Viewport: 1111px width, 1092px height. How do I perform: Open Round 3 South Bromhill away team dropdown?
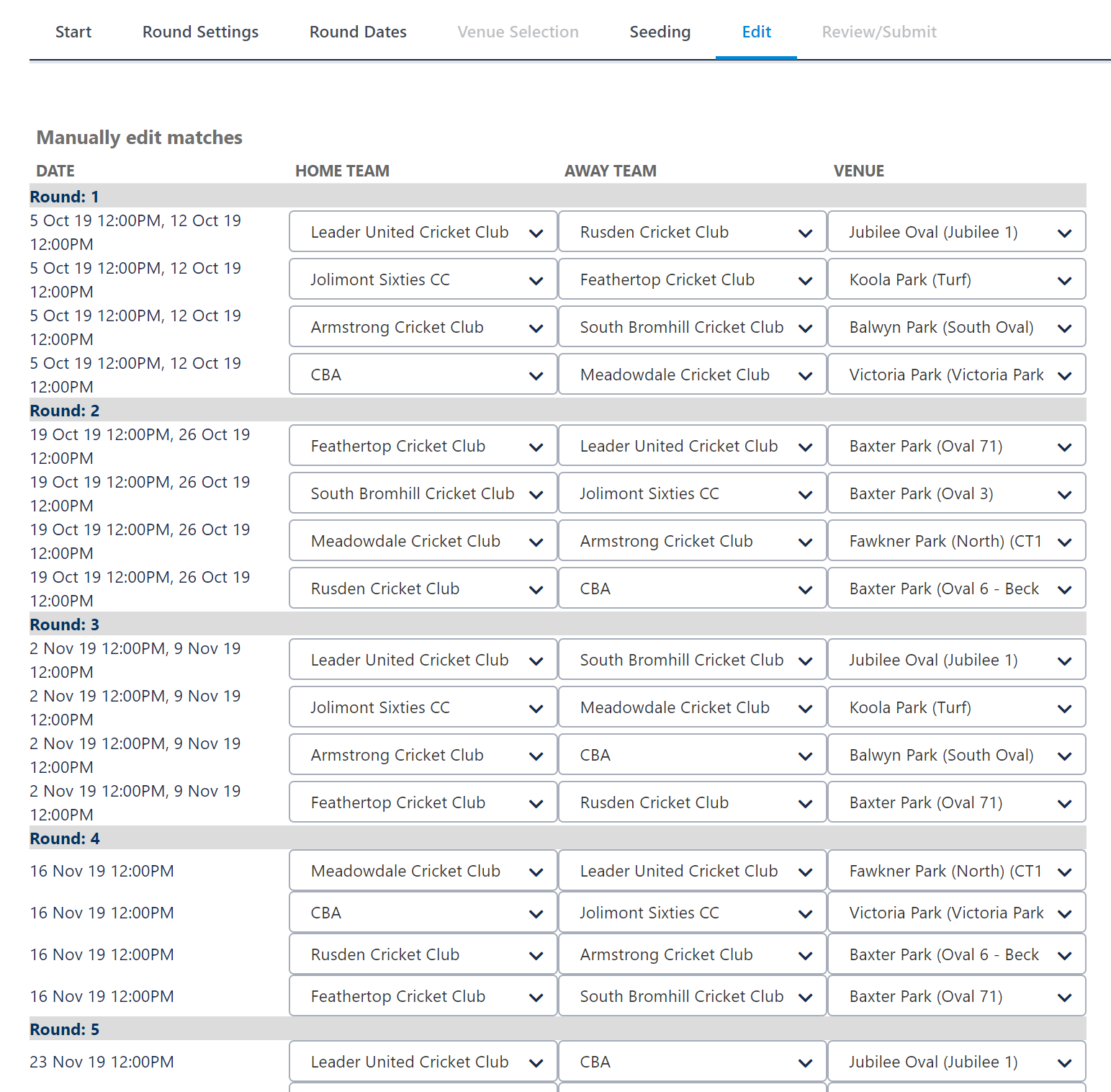[x=693, y=659]
